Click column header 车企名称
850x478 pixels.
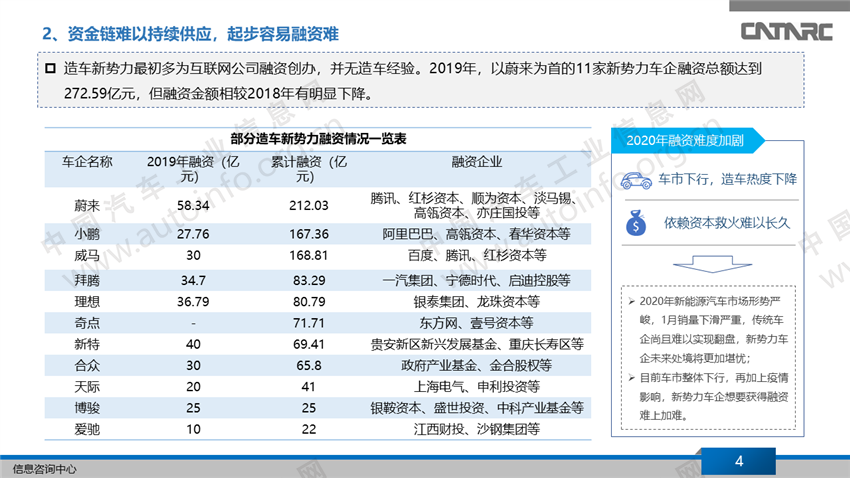(x=87, y=162)
